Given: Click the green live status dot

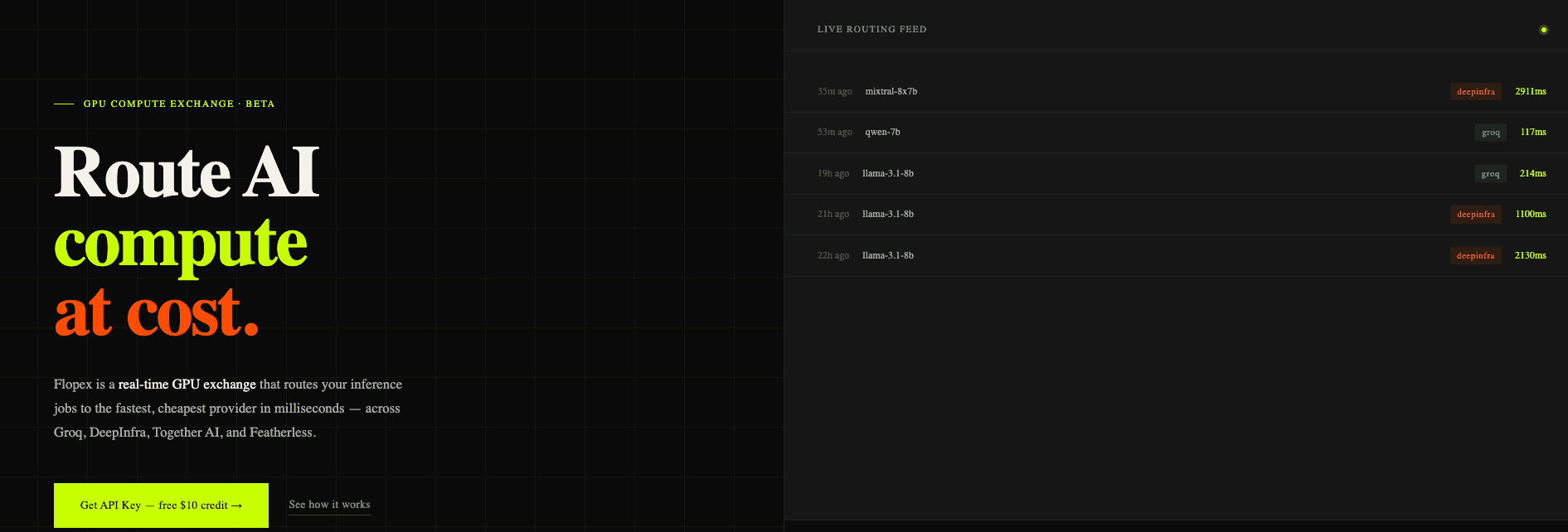Looking at the screenshot, I should [1543, 30].
